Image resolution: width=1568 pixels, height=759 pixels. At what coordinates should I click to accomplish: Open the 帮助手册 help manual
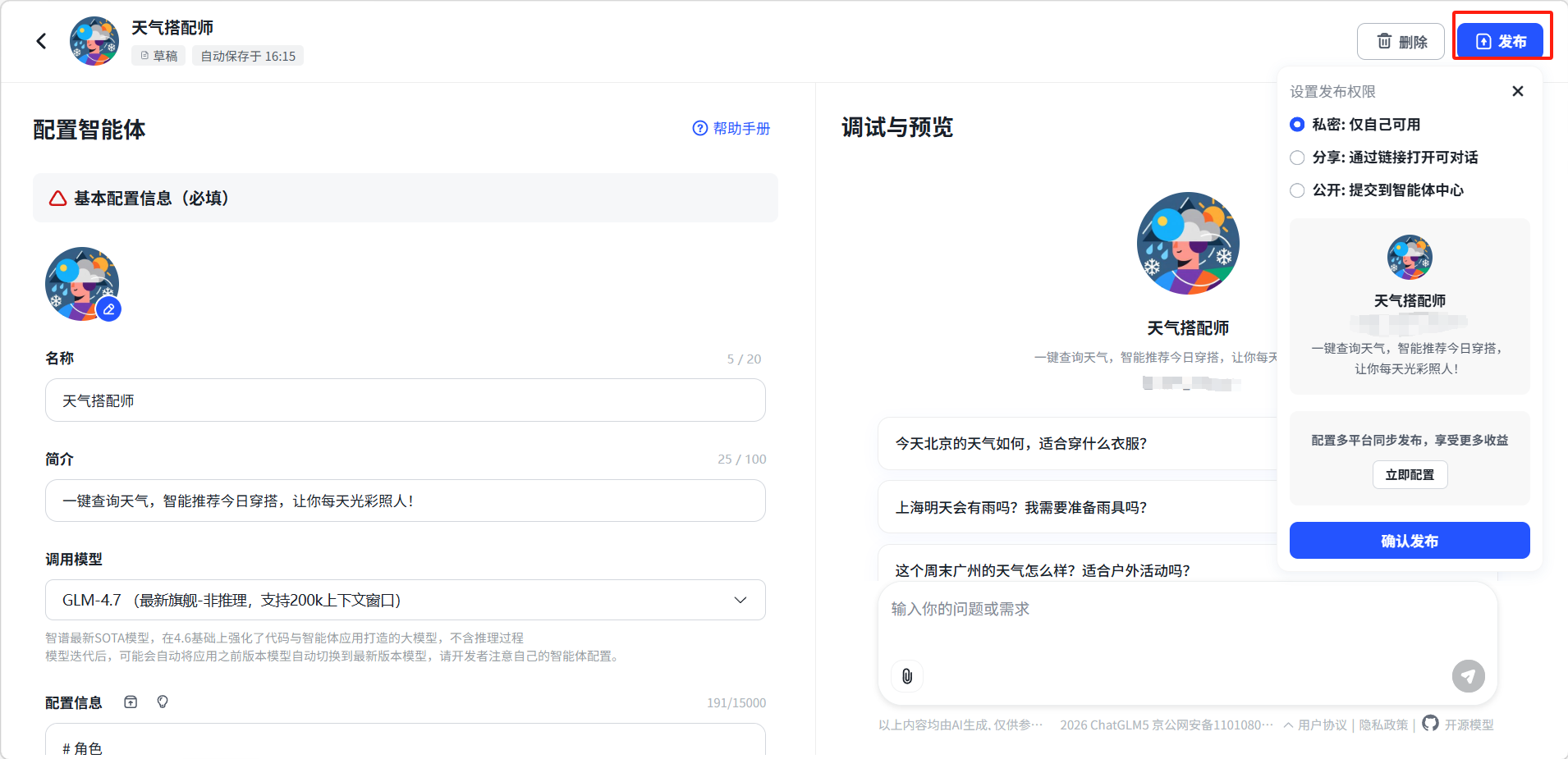coord(731,129)
